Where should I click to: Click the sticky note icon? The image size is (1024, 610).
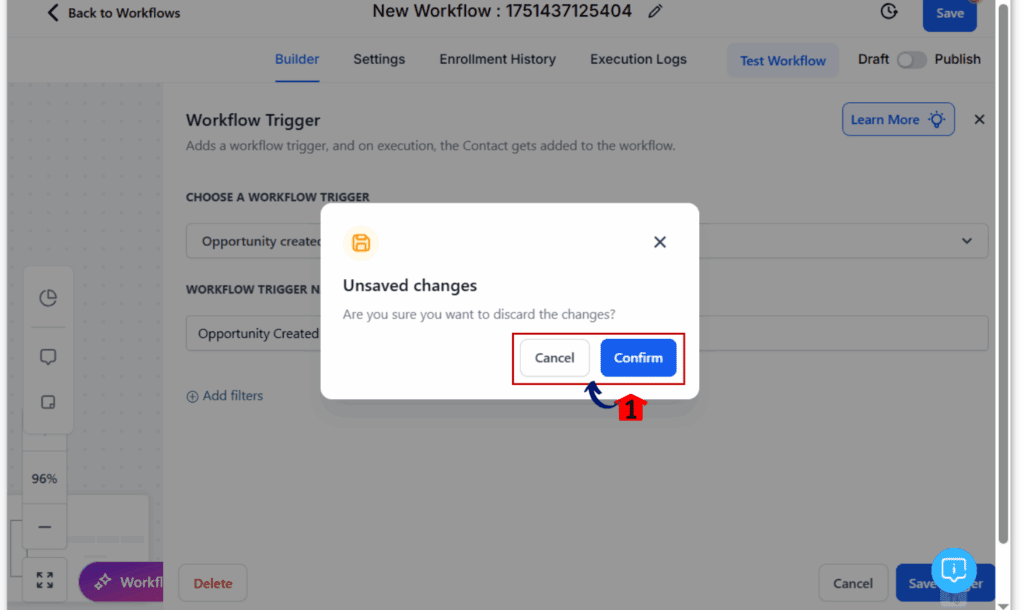pyautogui.click(x=48, y=402)
